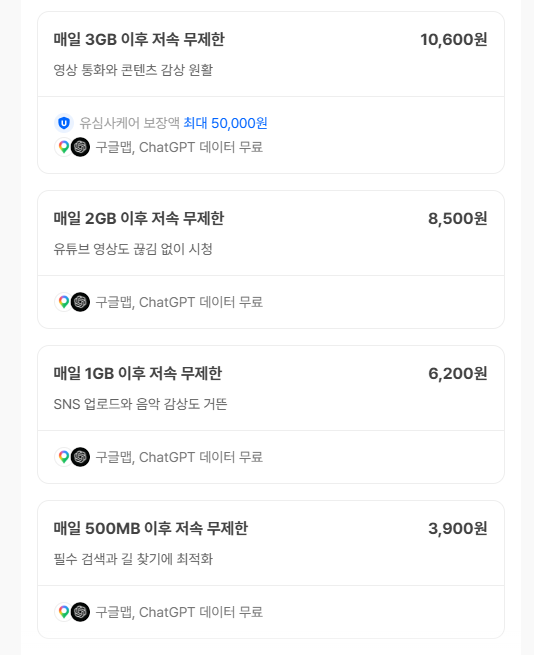Click ChatGPT icon in 2GB plan

pyautogui.click(x=80, y=302)
